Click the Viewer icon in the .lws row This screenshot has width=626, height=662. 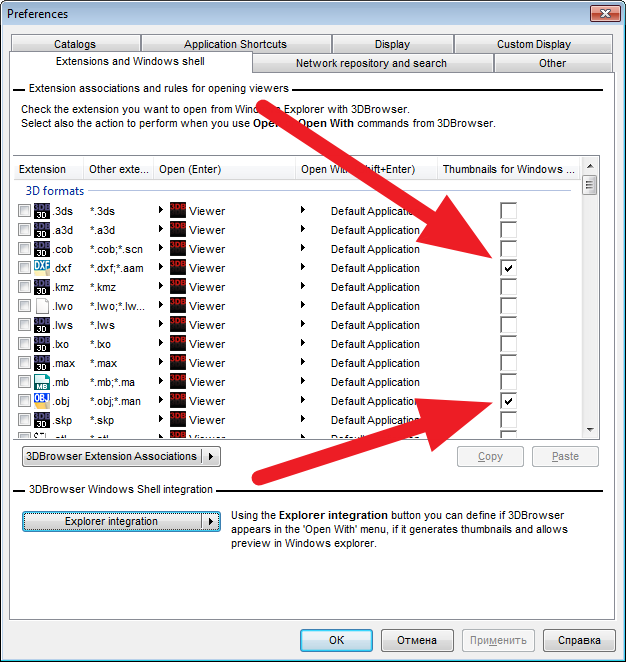point(178,324)
